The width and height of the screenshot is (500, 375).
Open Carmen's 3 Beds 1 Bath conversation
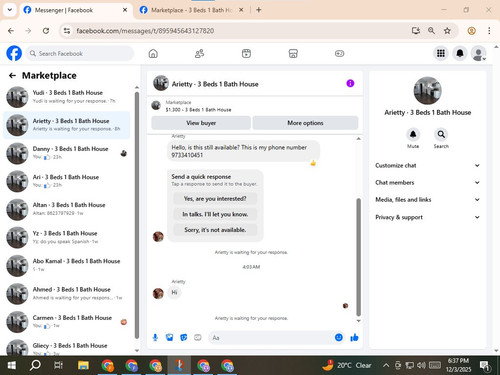tap(67, 321)
